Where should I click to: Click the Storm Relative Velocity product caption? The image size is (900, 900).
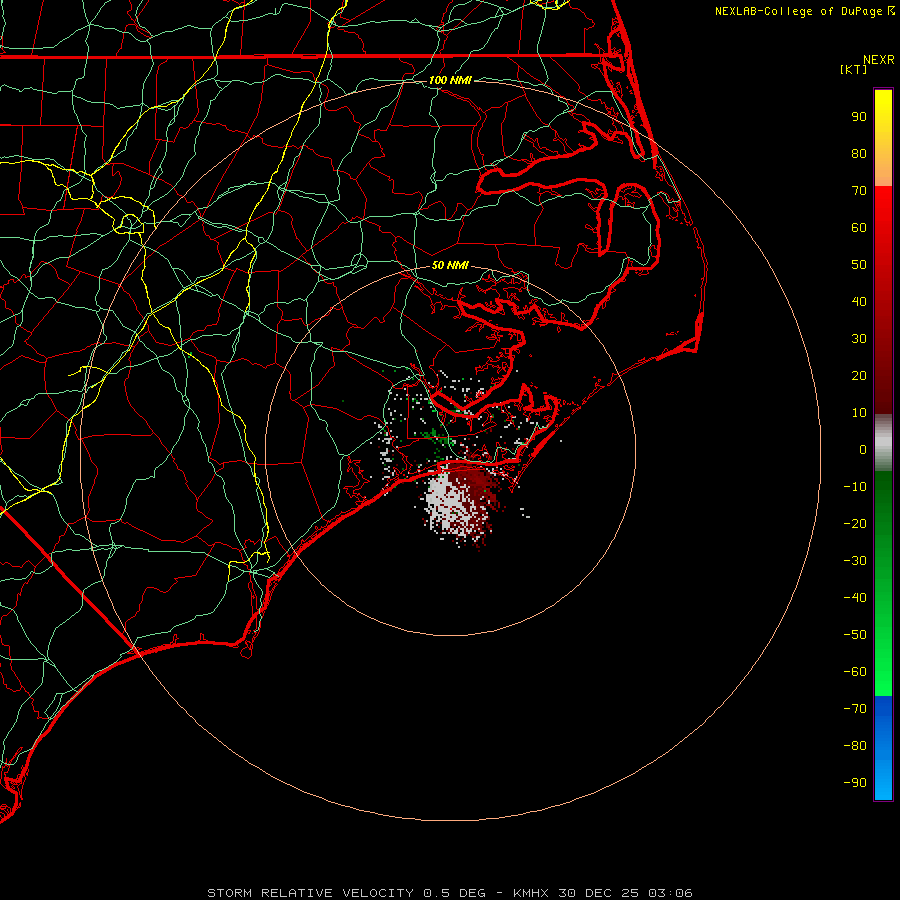click(450, 893)
